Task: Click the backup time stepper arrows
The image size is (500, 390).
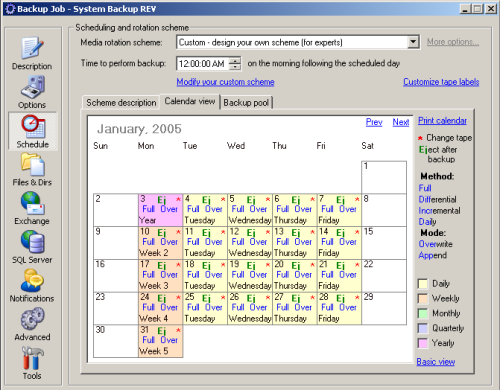Action: pyautogui.click(x=235, y=63)
